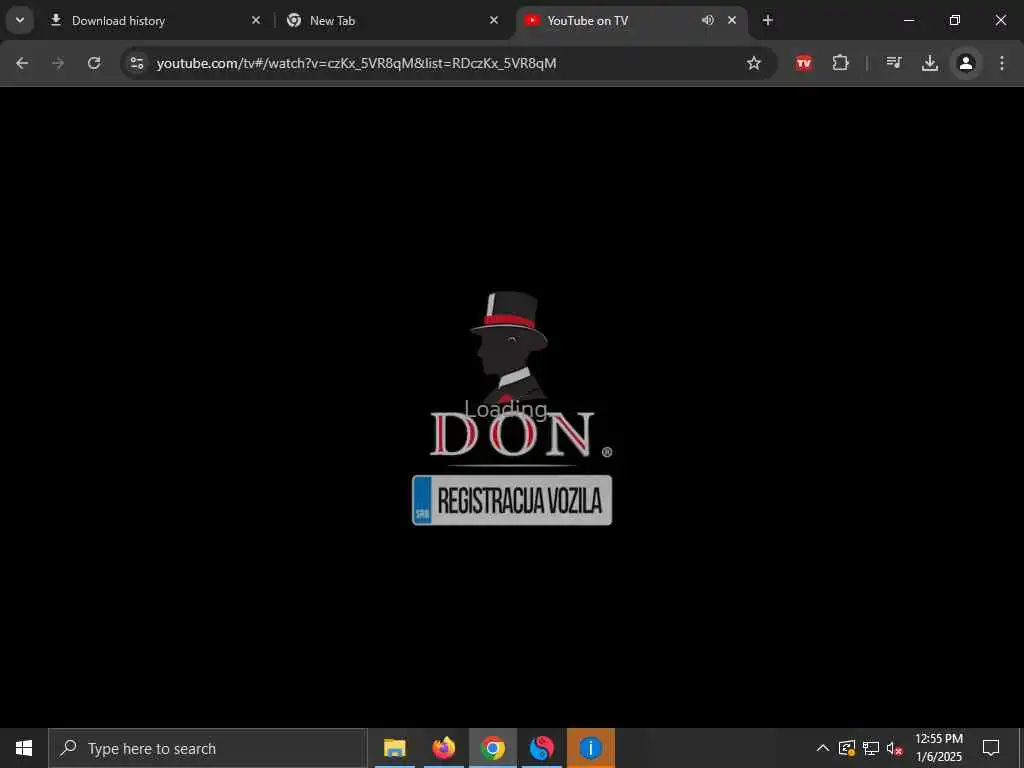Click the Type here to search box
The height and width of the screenshot is (768, 1024).
[x=208, y=748]
